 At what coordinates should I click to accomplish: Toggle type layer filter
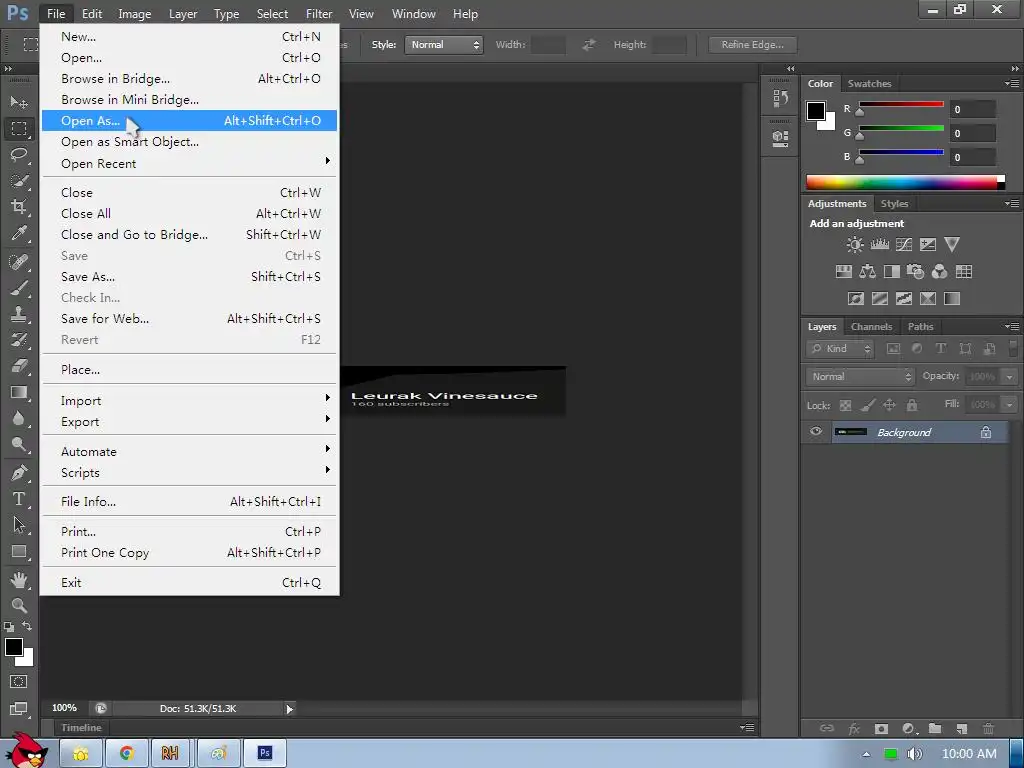940,349
